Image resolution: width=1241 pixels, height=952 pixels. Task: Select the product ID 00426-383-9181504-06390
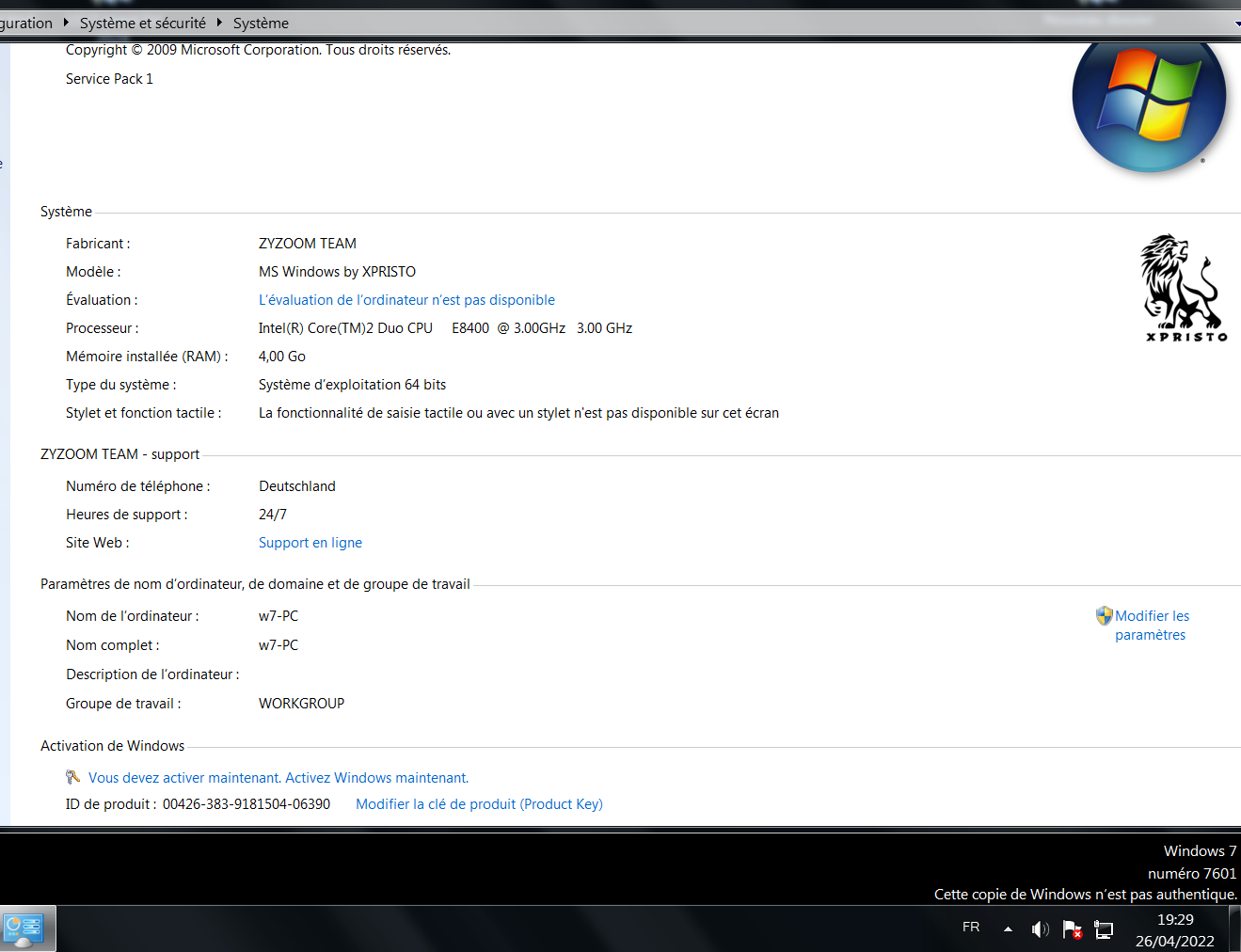[247, 804]
